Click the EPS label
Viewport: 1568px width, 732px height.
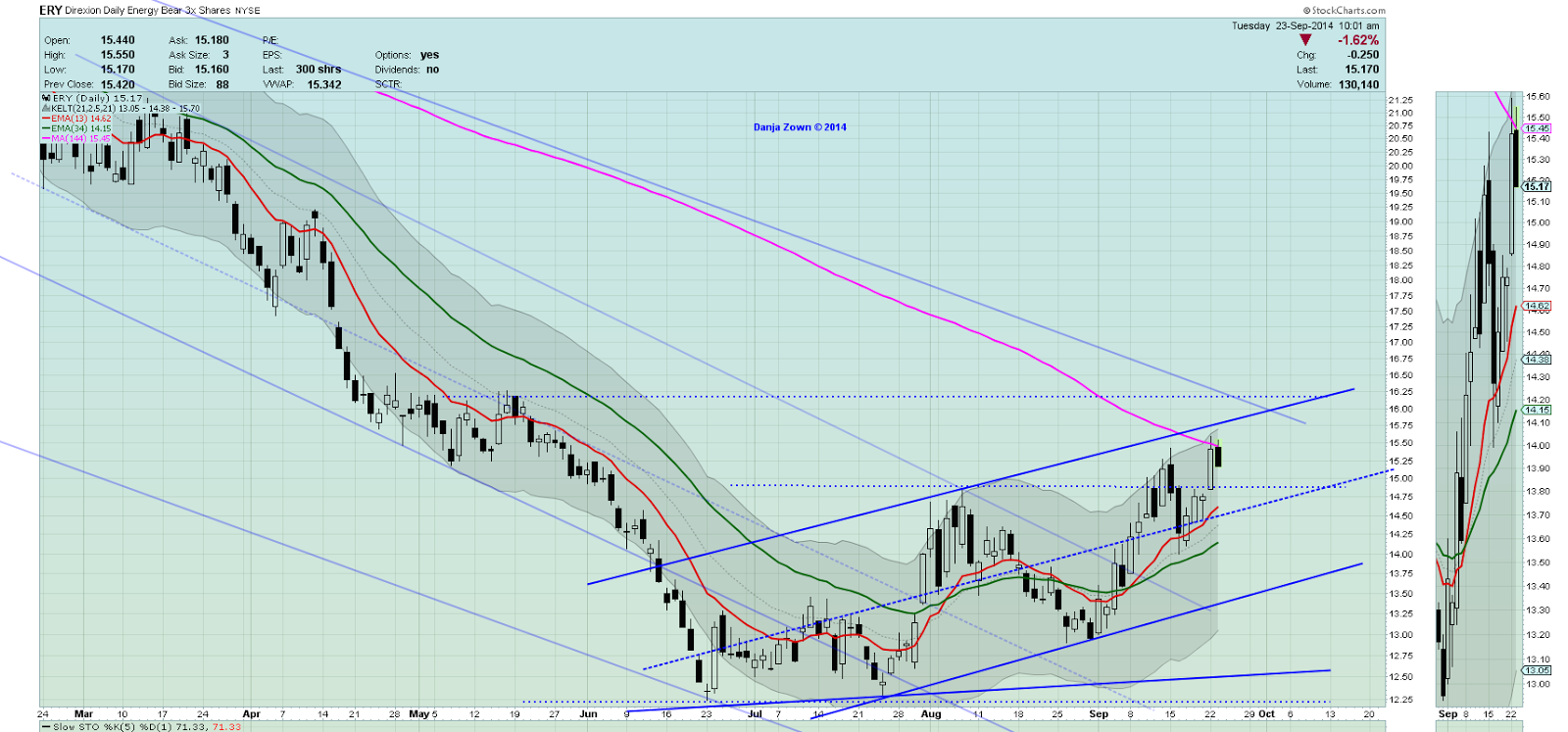point(272,55)
